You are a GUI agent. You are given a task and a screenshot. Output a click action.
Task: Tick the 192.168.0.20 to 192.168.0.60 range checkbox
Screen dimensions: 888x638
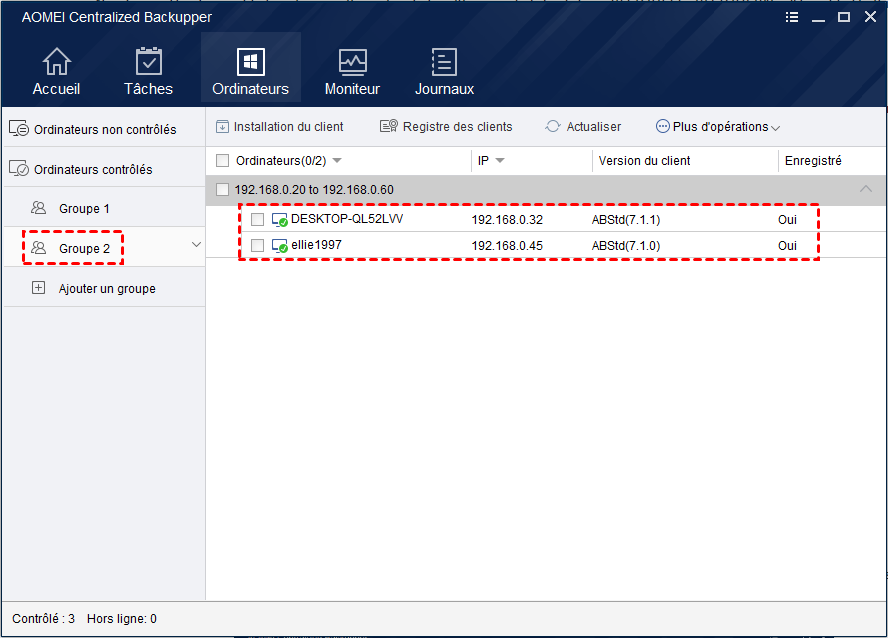pos(223,190)
